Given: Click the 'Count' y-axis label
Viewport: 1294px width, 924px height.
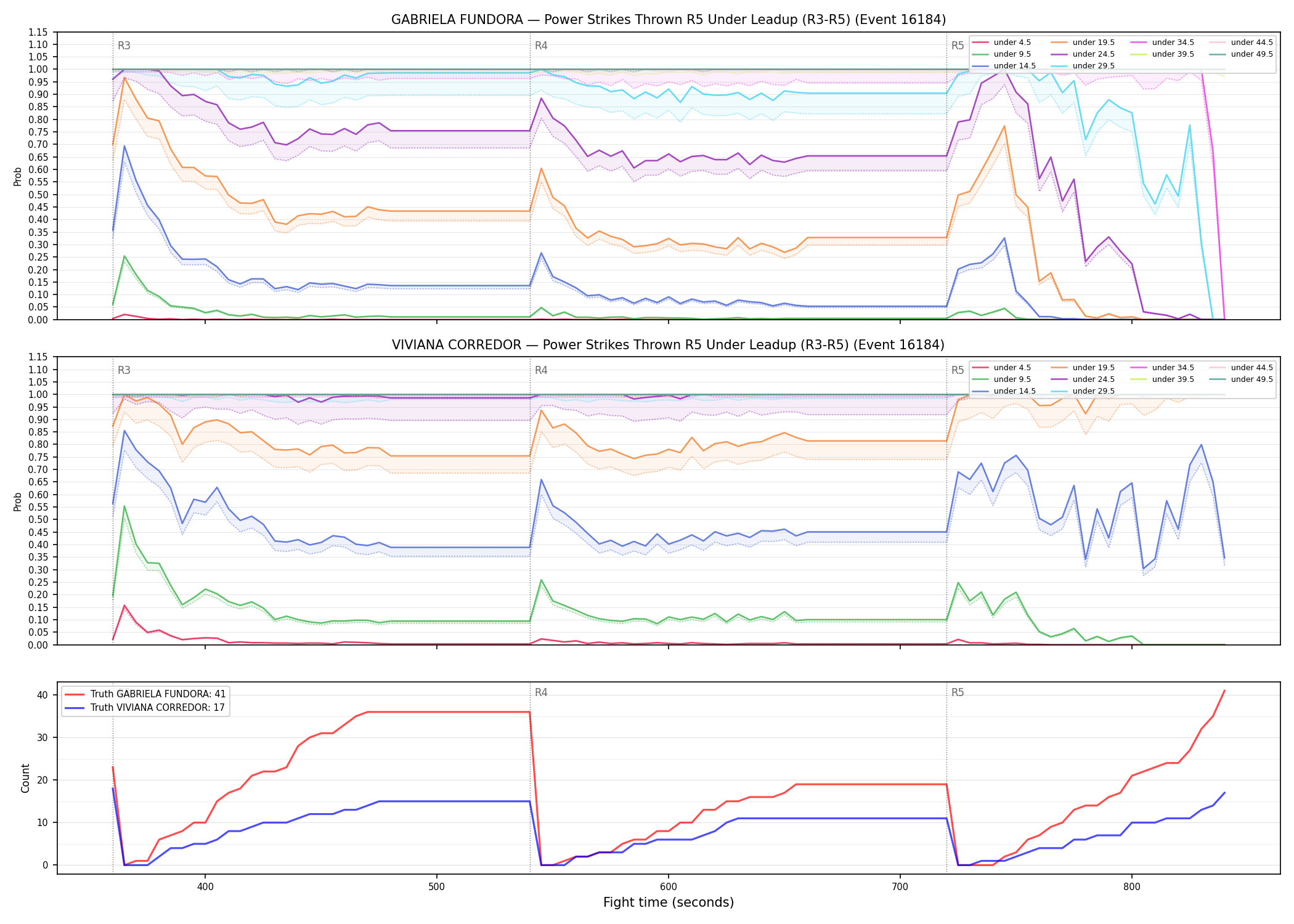Looking at the screenshot, I should 25,778.
